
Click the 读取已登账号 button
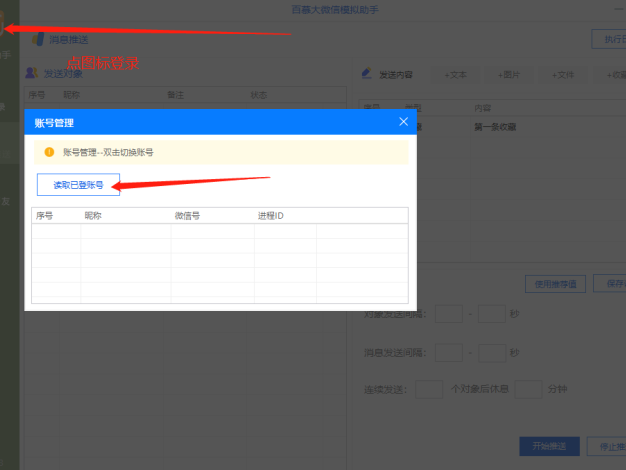(78, 184)
